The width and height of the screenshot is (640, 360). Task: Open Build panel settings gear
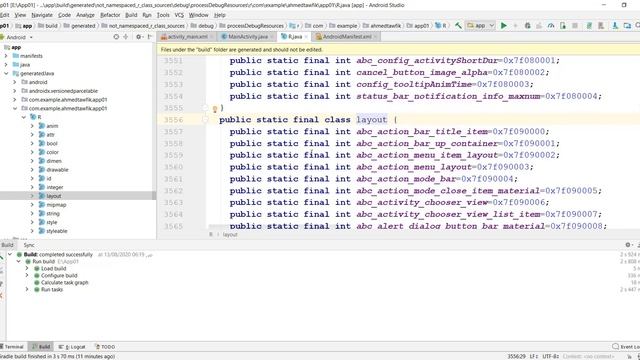pyautogui.click(x=628, y=245)
